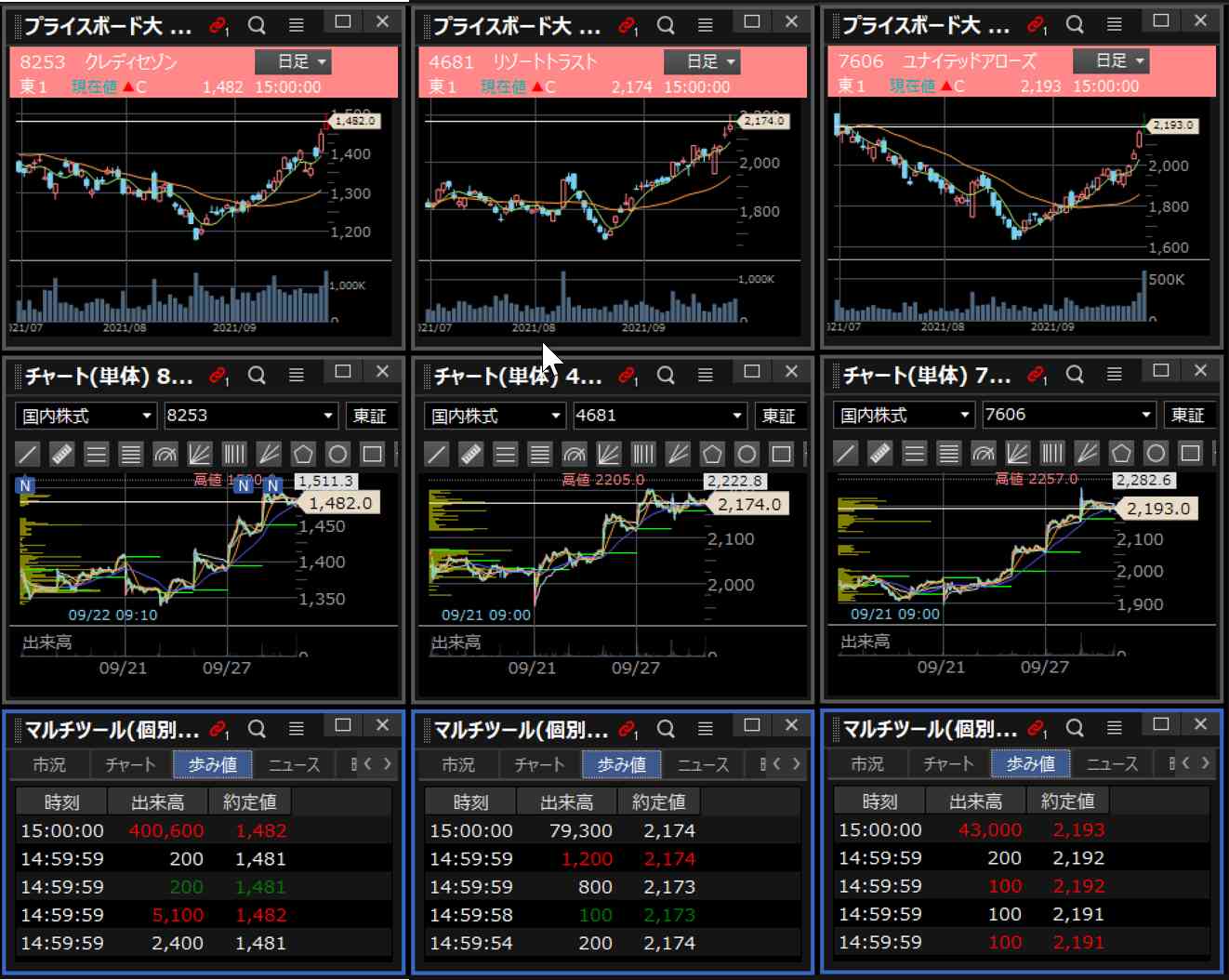Screen dimensions: 1229x980
Task: Open search in リゾートトラスト price board panel
Action: click(666, 25)
